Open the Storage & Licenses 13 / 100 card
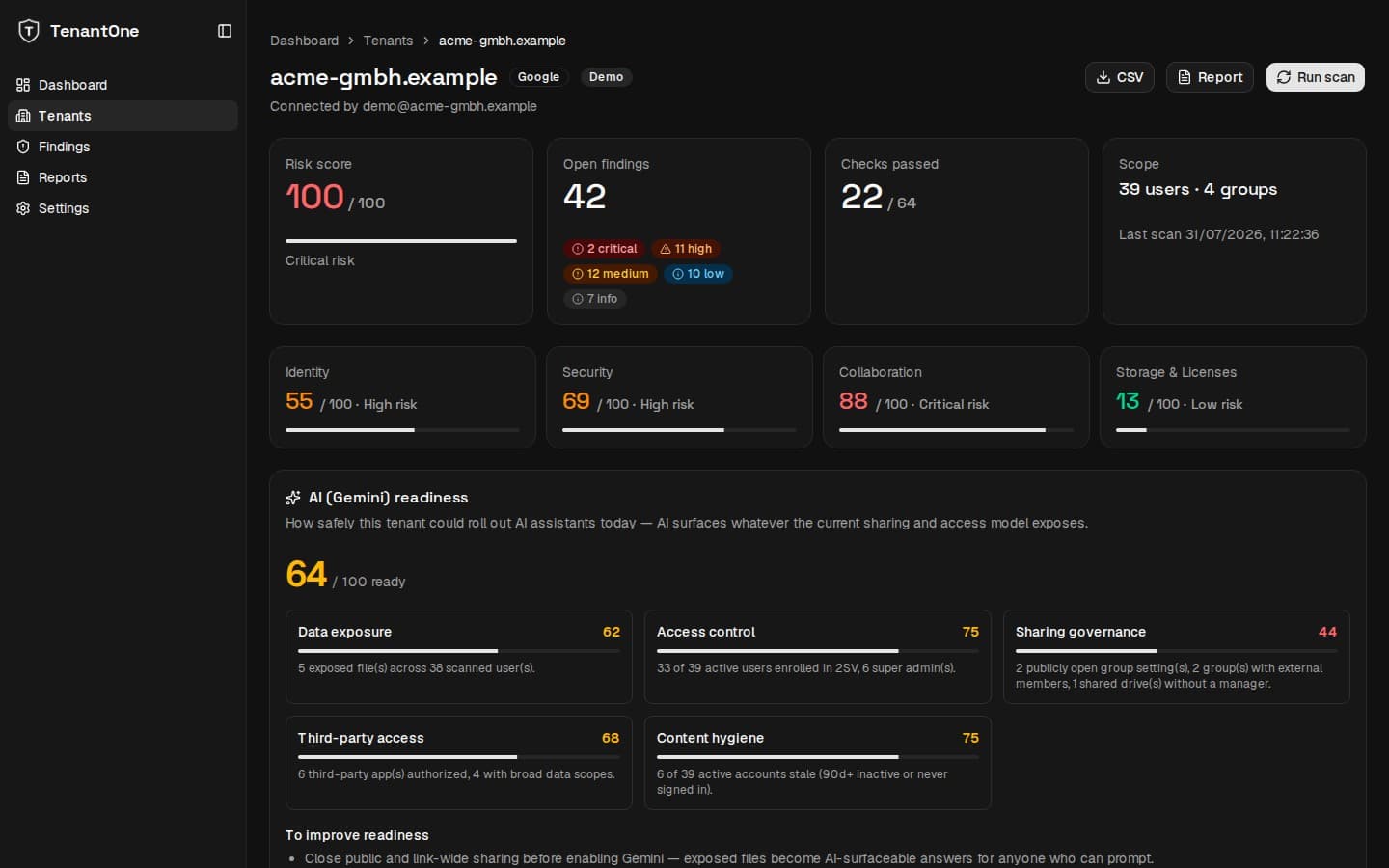 [x=1233, y=397]
